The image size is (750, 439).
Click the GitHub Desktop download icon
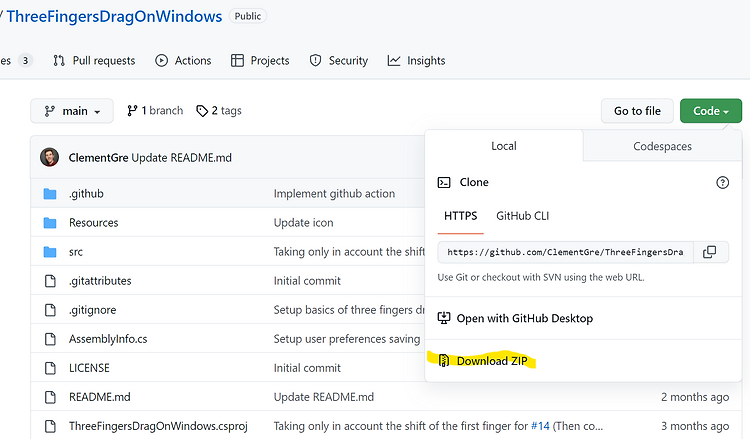point(444,318)
